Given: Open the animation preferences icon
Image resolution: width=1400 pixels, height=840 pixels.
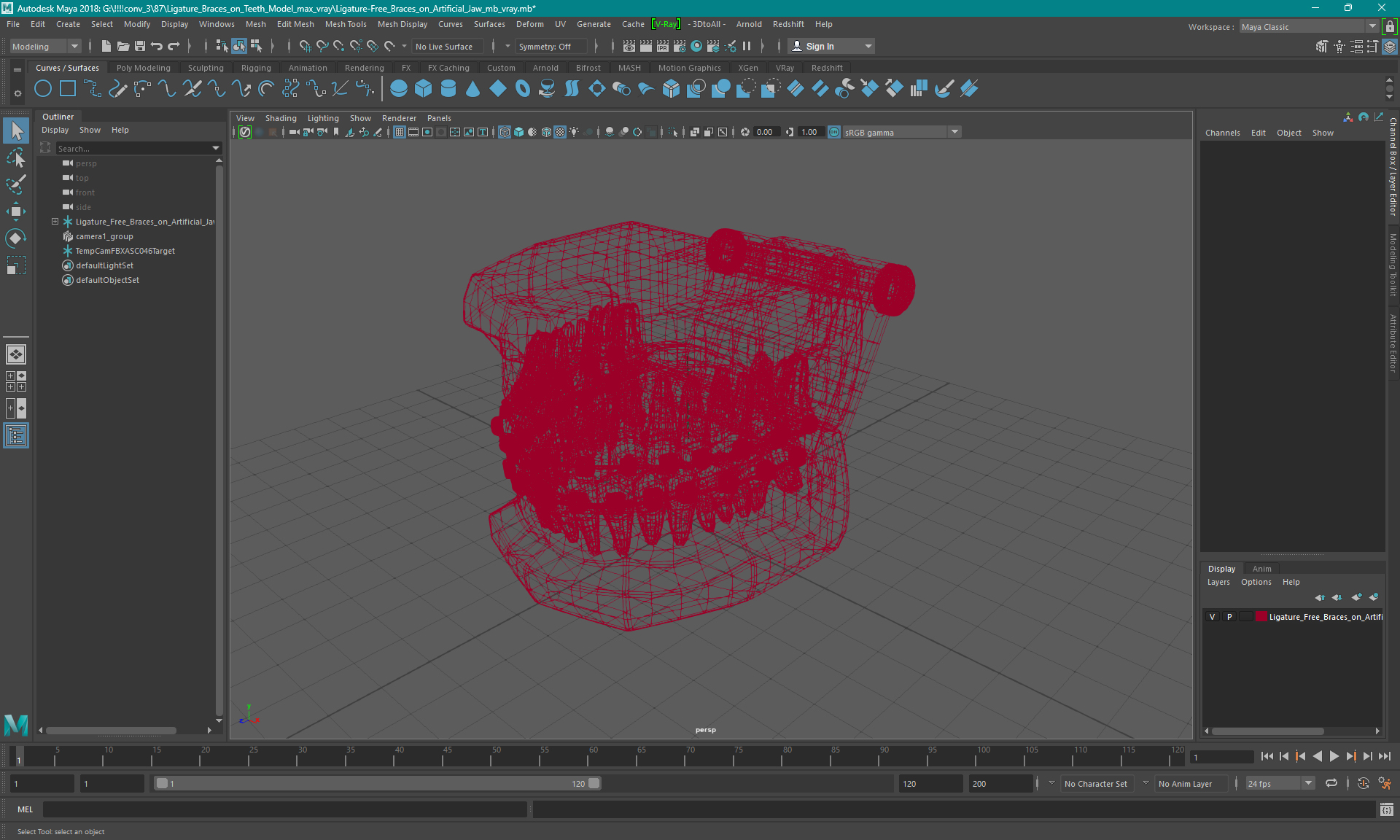Looking at the screenshot, I should 1385,783.
